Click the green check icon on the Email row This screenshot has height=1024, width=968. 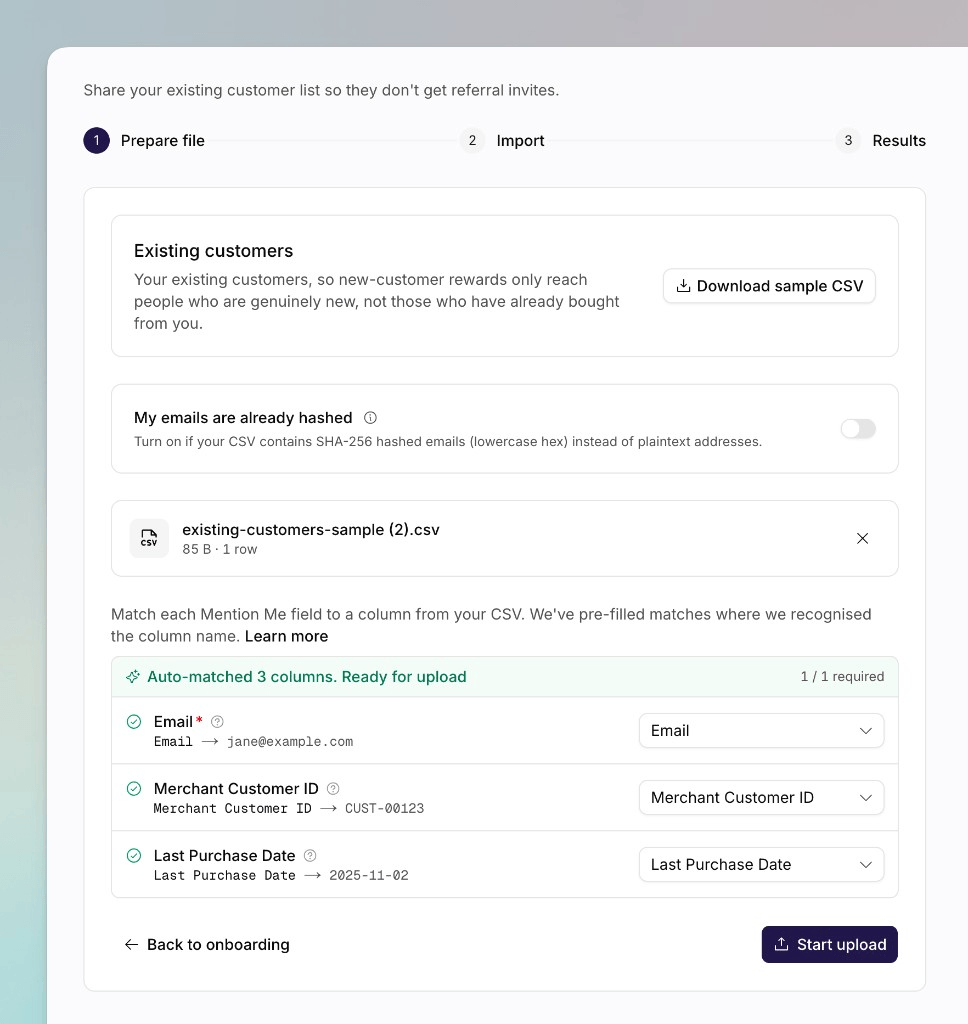(134, 722)
